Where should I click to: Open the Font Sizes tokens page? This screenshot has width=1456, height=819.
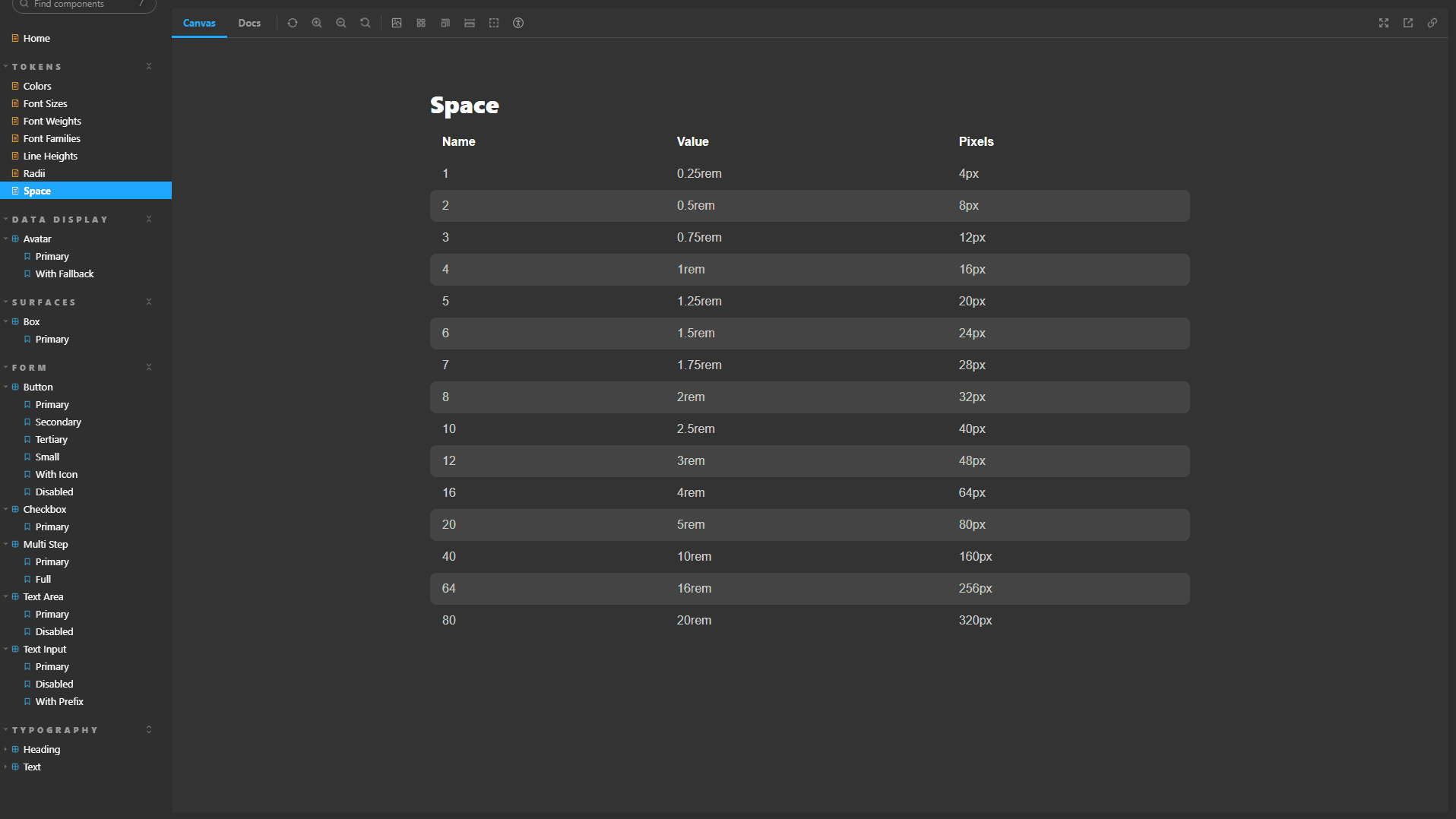(x=45, y=103)
